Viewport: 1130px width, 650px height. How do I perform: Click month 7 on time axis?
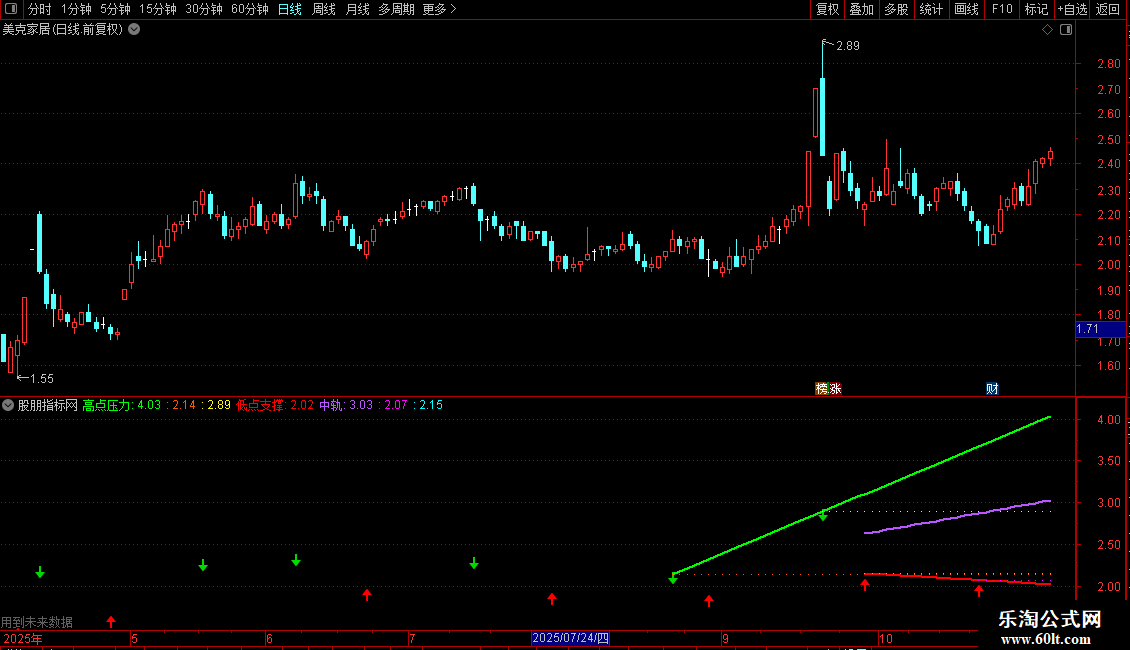click(x=412, y=638)
